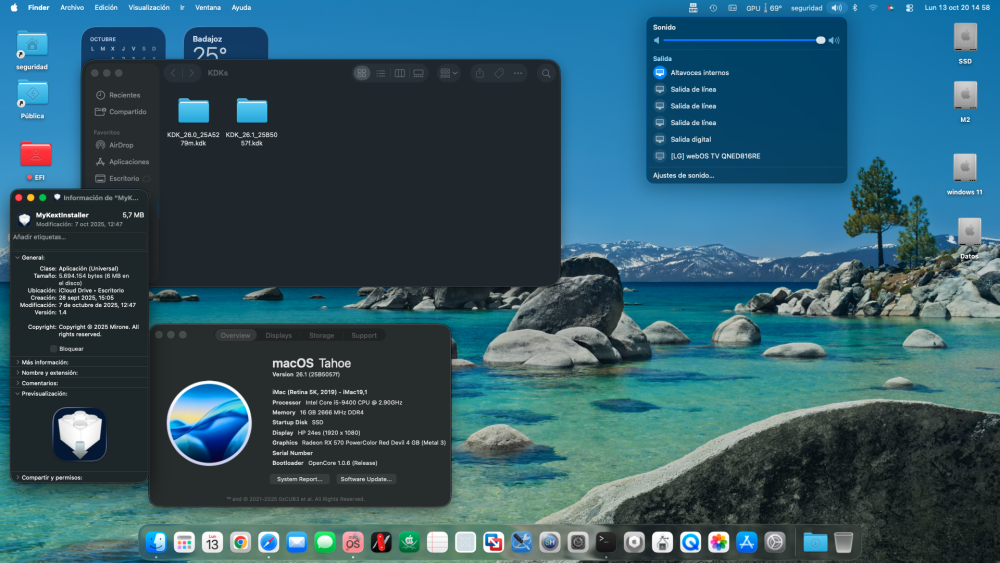Go back in the KDKs Finder window

pyautogui.click(x=173, y=73)
